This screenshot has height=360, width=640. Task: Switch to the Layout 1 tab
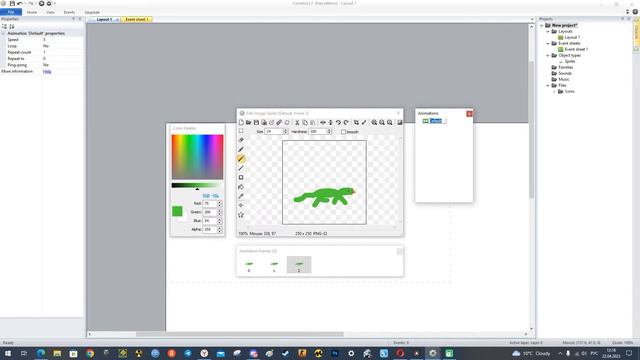pos(104,19)
